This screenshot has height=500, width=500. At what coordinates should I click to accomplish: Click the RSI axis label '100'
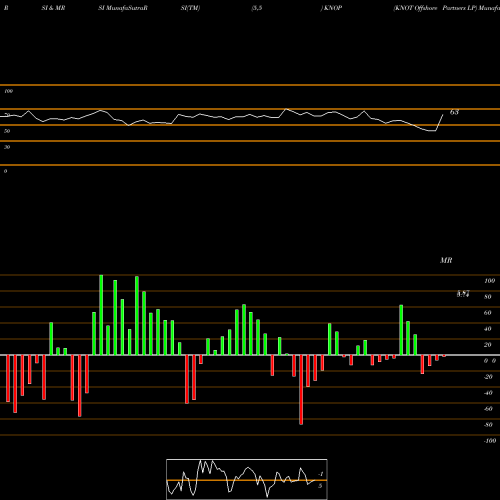tap(8, 91)
